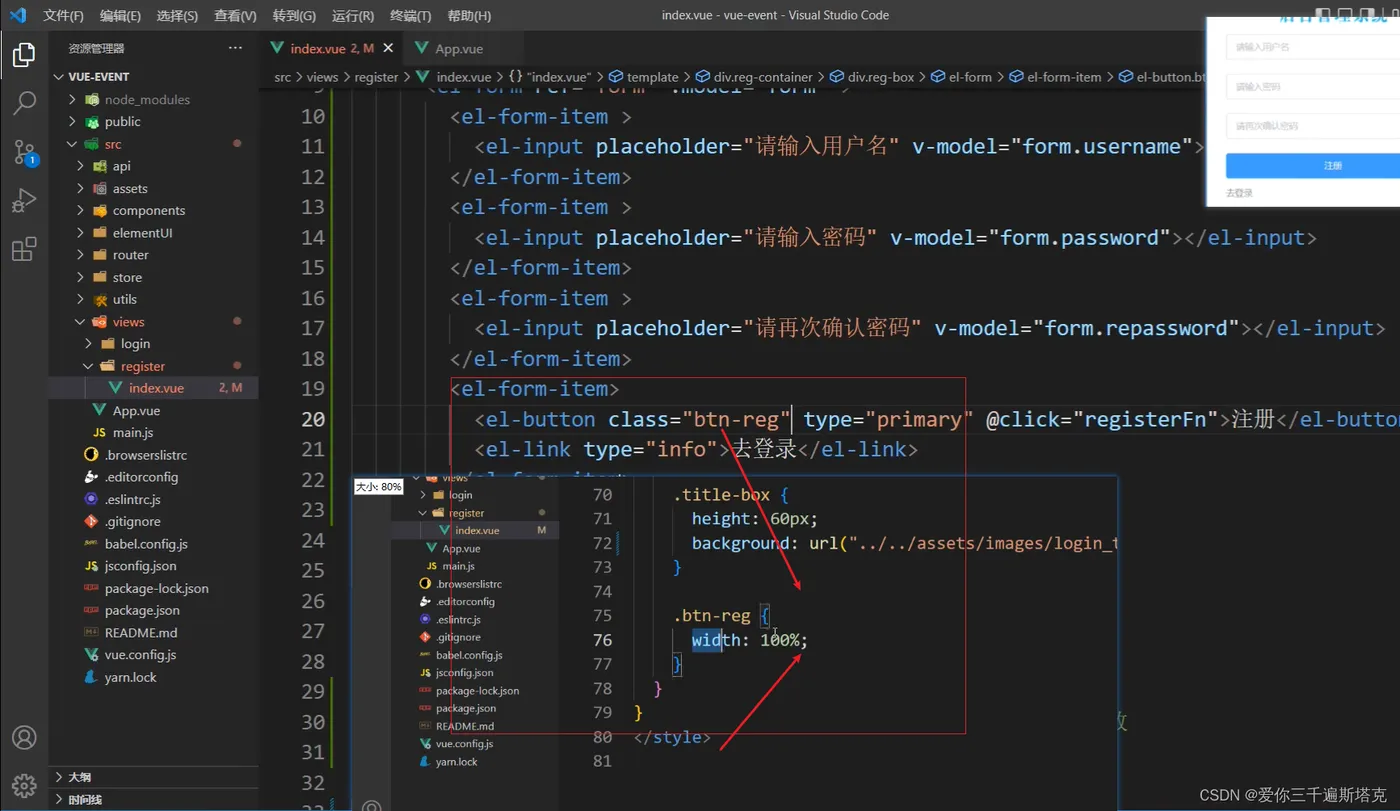Open .gitignore in the left Explorer sidebar
Image resolution: width=1400 pixels, height=811 pixels.
153,521
